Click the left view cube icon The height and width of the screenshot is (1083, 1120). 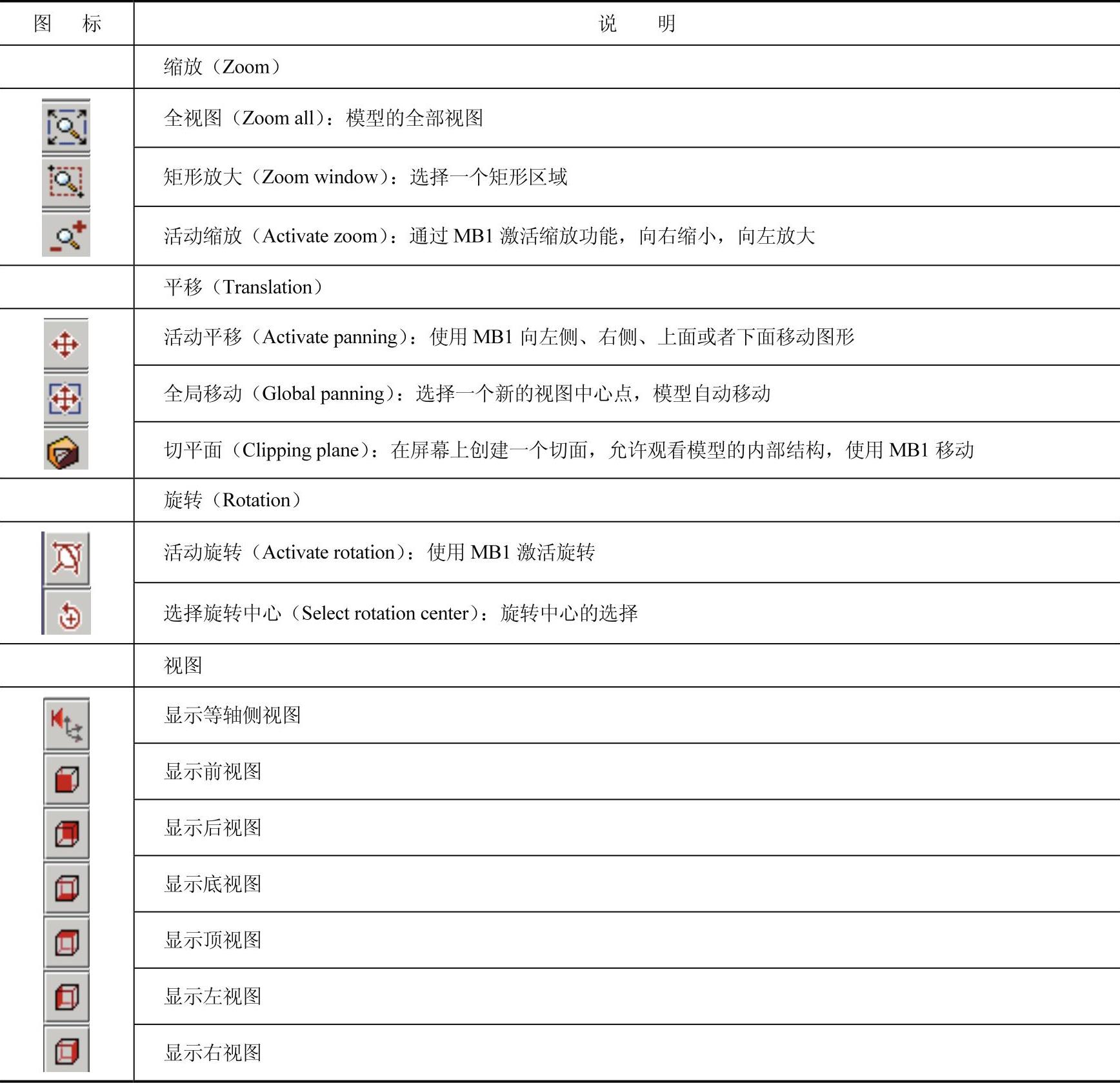(x=66, y=998)
